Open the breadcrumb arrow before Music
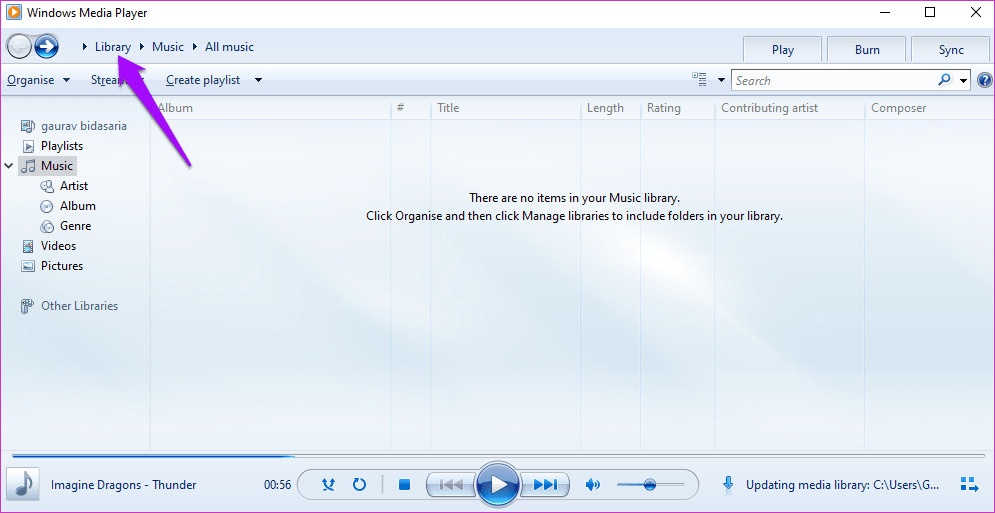Image resolution: width=995 pixels, height=513 pixels. pos(142,47)
